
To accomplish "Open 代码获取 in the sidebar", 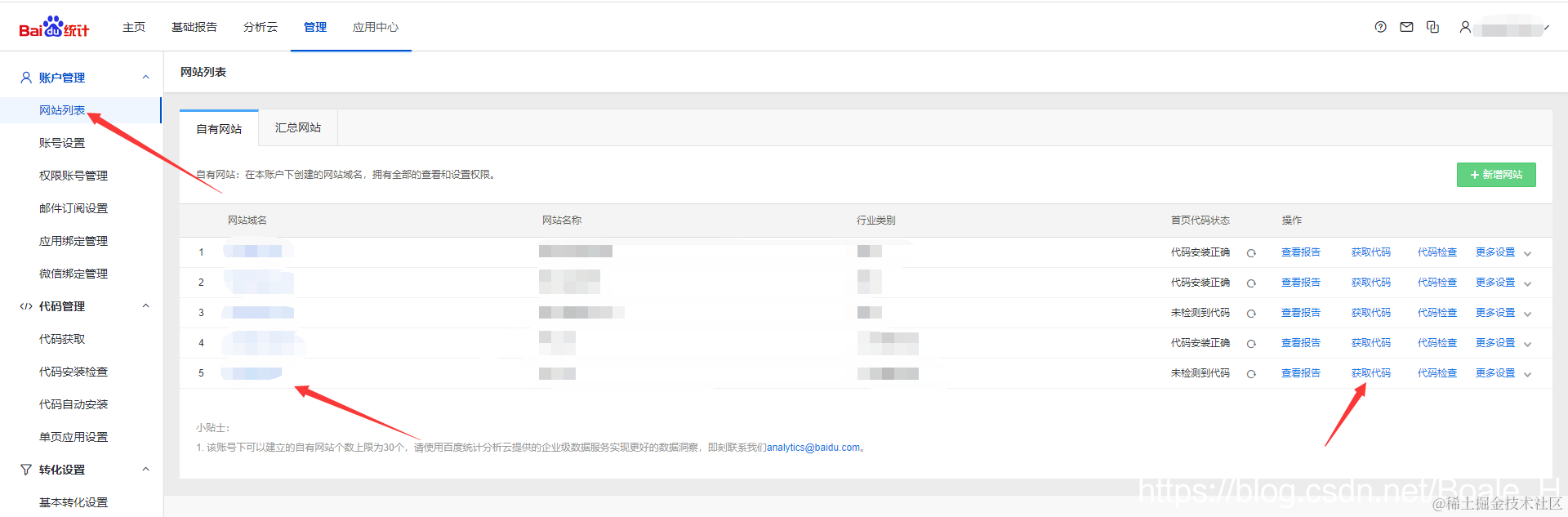I will 62,339.
